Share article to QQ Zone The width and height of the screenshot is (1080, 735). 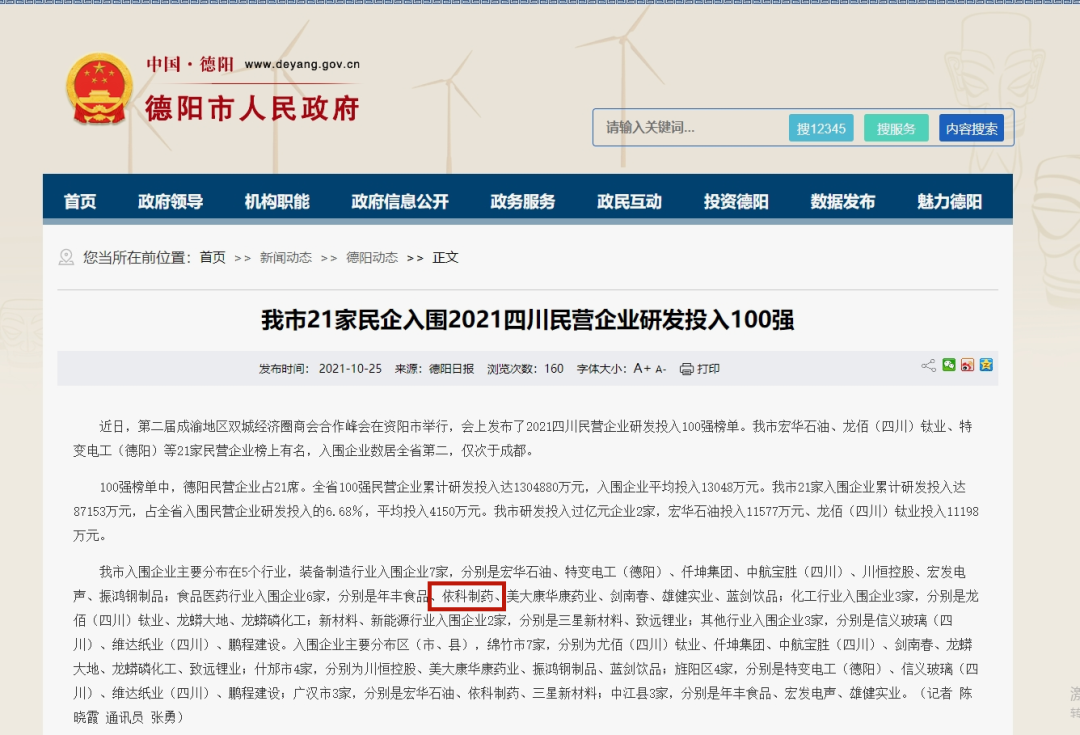tap(986, 365)
